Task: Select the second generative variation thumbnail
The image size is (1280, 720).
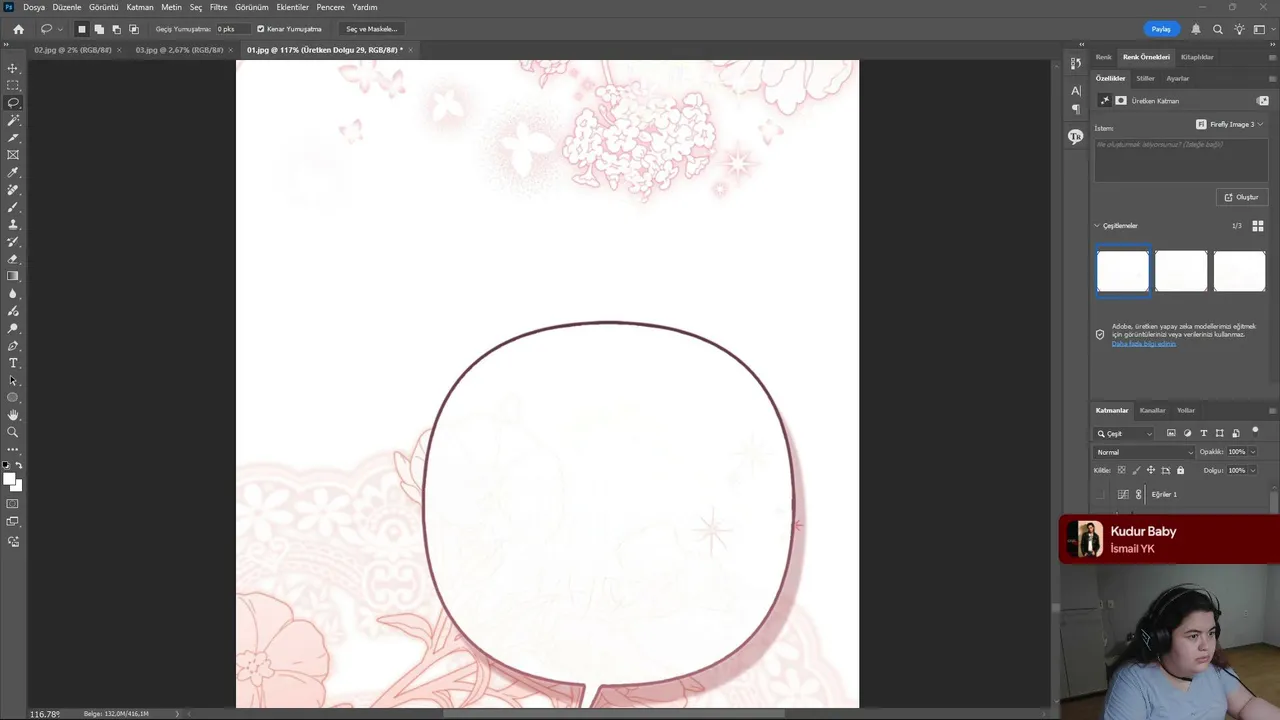Action: pos(1181,271)
